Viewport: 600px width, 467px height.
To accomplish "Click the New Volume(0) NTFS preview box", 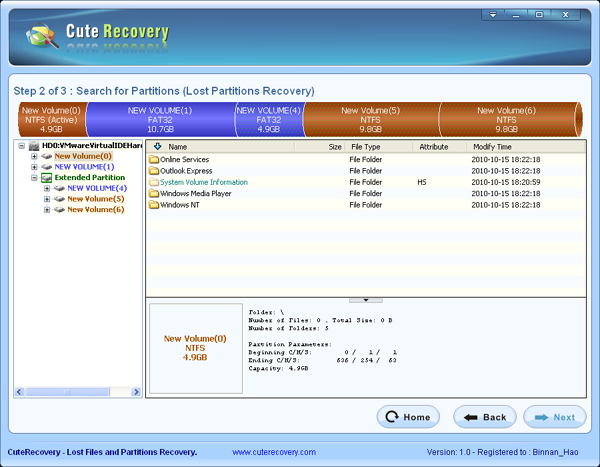I will click(196, 348).
